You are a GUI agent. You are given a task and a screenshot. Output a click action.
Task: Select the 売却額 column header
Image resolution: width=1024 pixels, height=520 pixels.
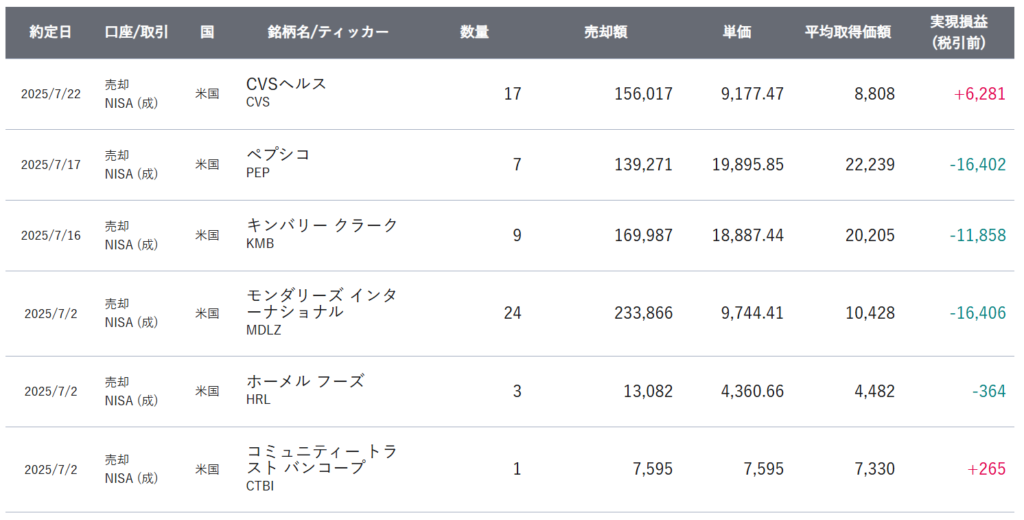pyautogui.click(x=605, y=32)
